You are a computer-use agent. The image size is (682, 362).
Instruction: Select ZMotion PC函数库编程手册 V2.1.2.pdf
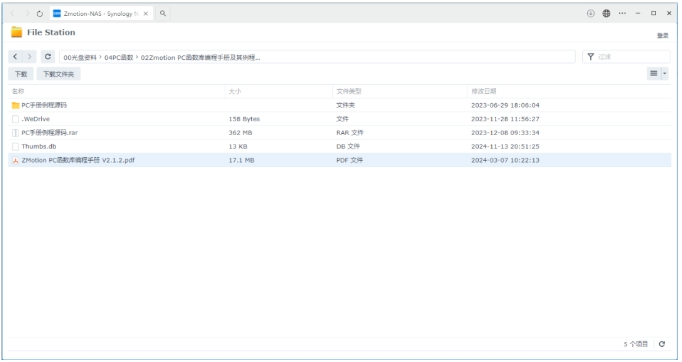[339, 160]
